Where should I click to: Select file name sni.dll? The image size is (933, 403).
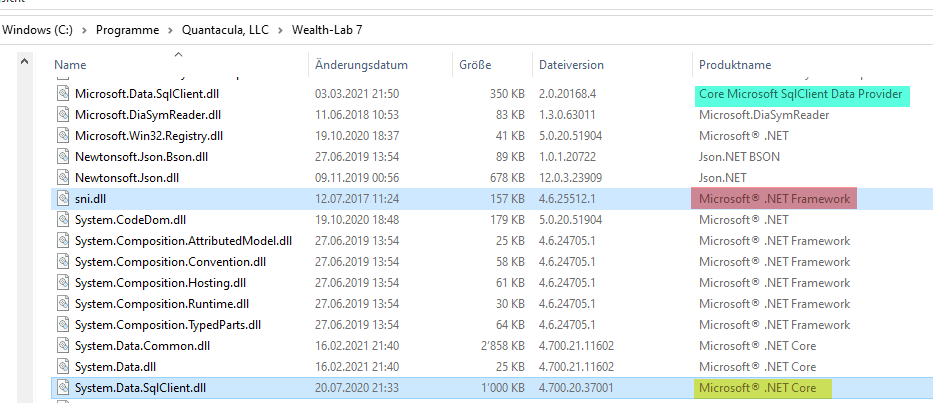tap(90, 199)
